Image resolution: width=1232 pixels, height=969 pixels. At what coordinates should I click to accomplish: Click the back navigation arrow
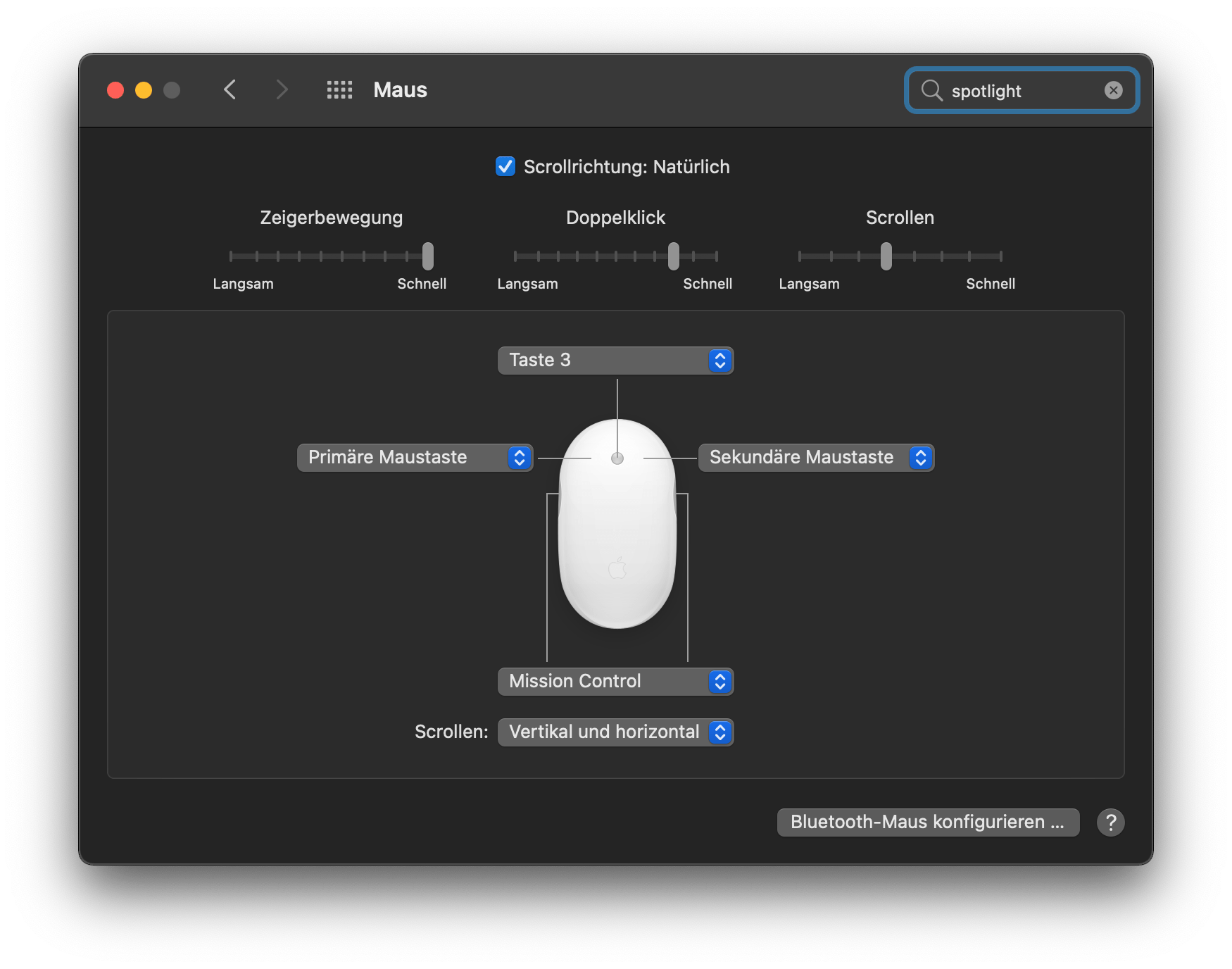click(229, 89)
